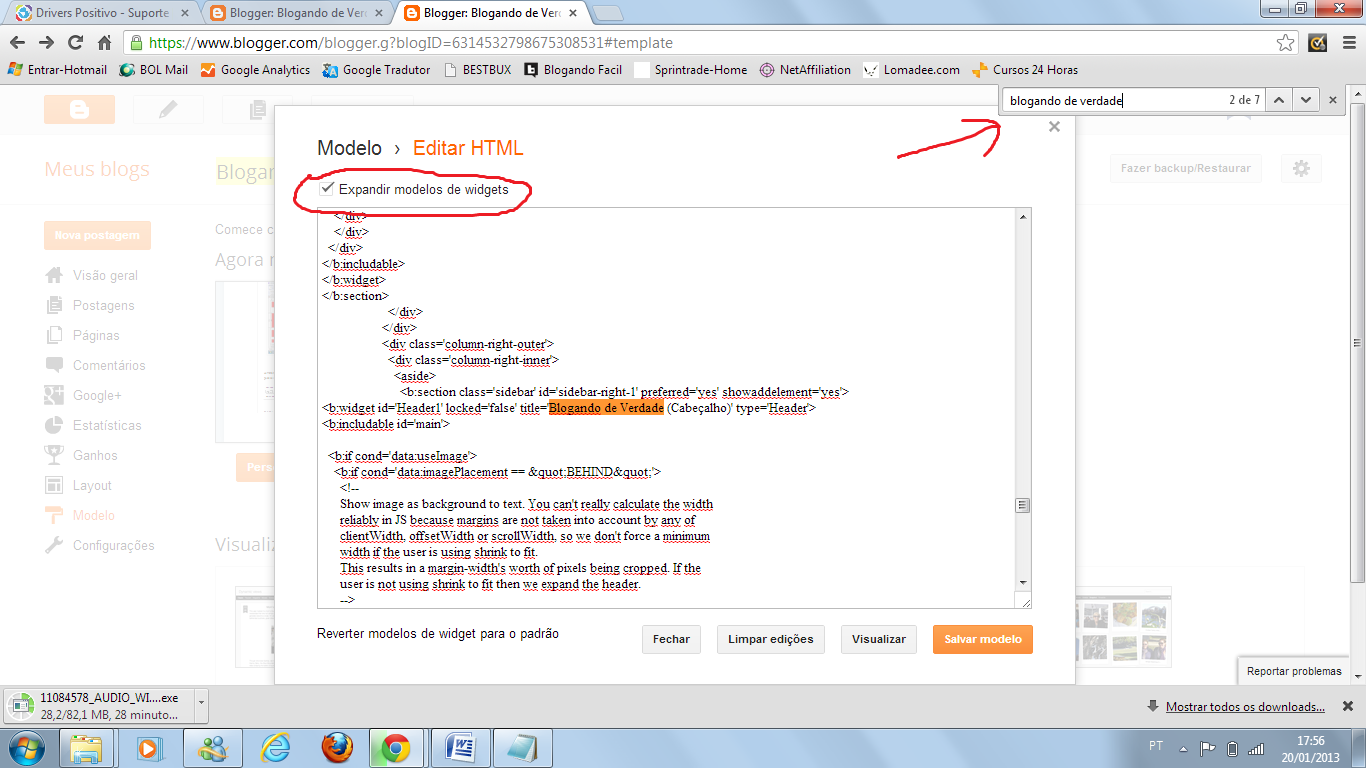This screenshot has width=1366, height=768.
Task: Click Mostrar todos os downloads link
Action: [1245, 706]
